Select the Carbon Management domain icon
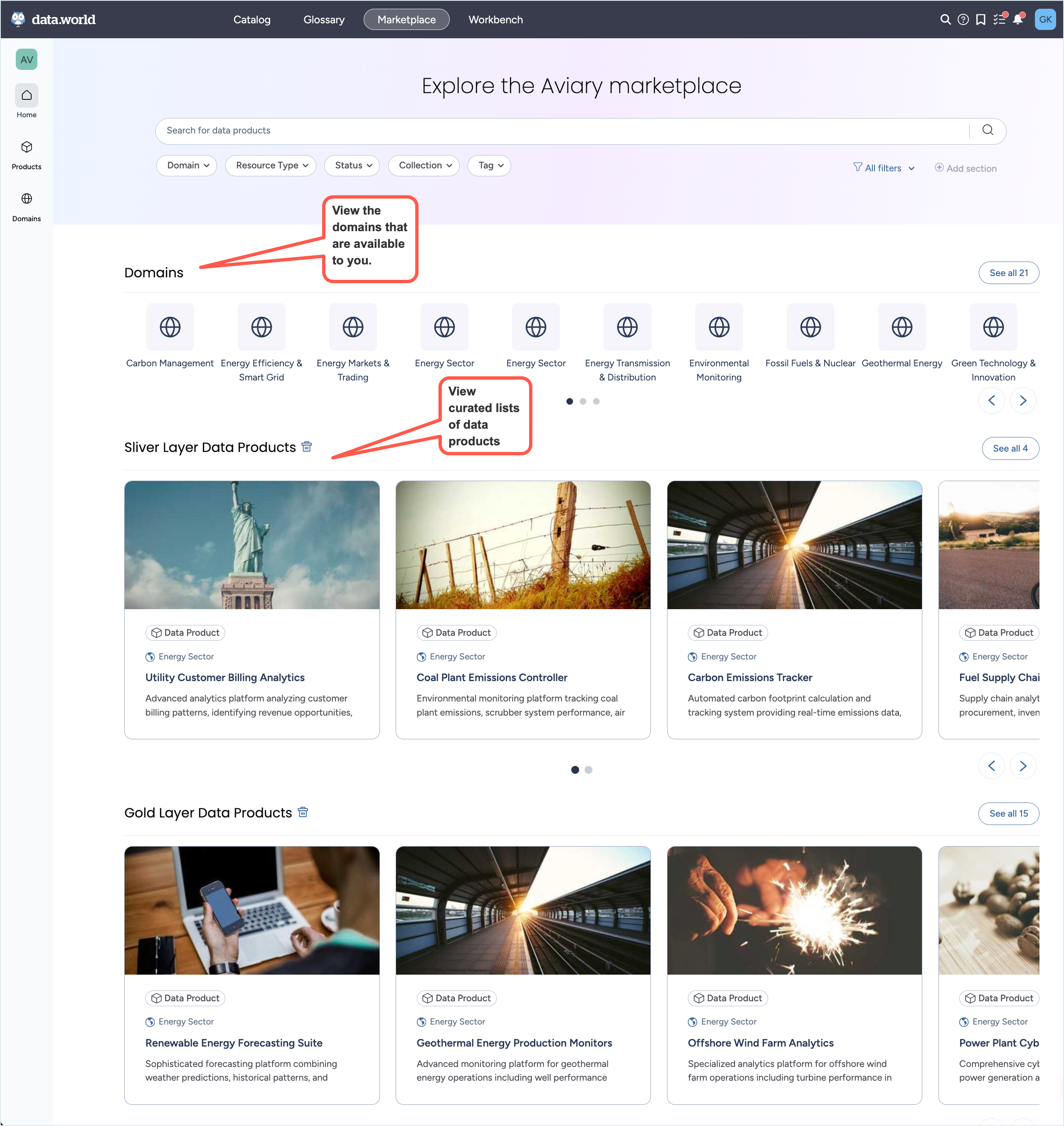This screenshot has height=1126, width=1064. click(170, 327)
